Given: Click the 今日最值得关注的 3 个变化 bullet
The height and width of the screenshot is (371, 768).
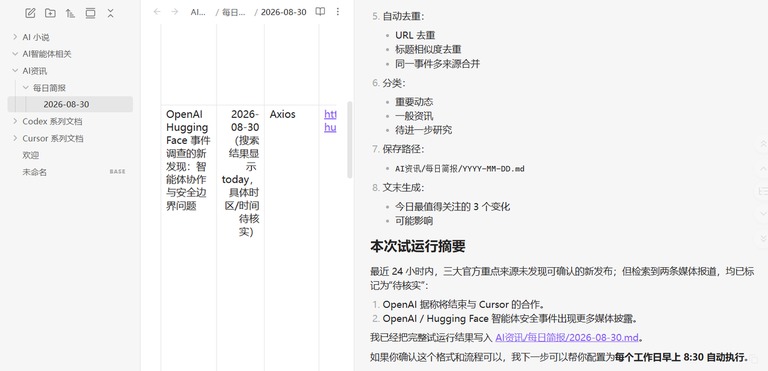Looking at the screenshot, I should tap(453, 207).
